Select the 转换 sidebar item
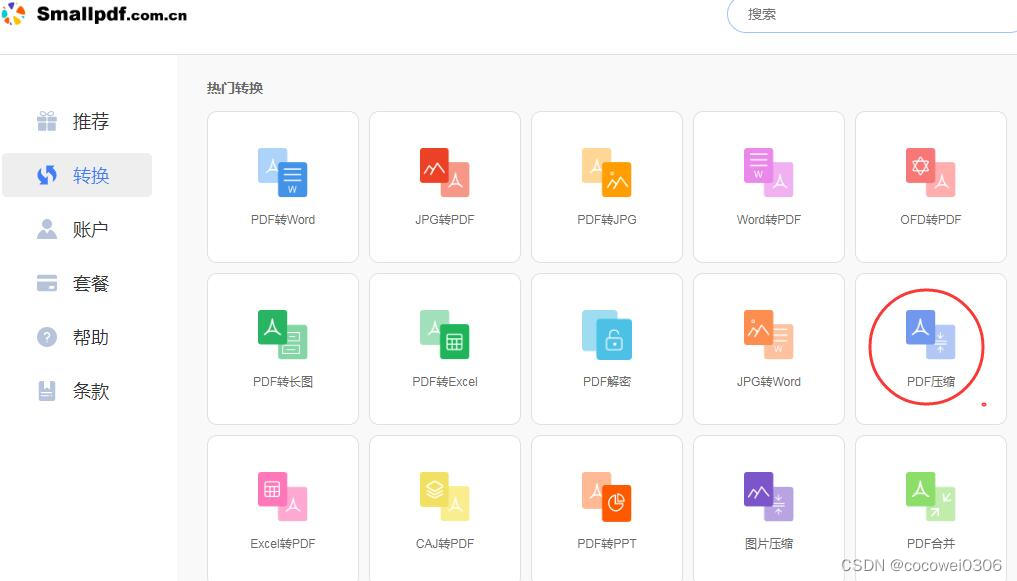The width and height of the screenshot is (1017, 581). (77, 175)
